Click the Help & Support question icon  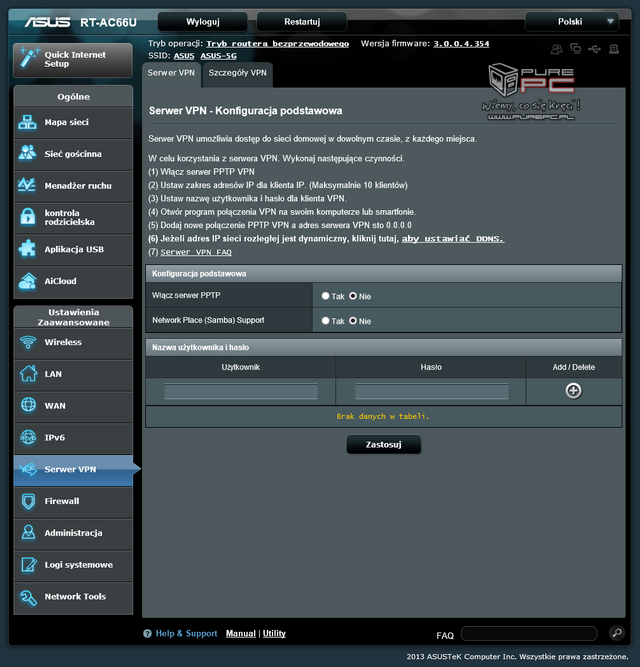147,633
